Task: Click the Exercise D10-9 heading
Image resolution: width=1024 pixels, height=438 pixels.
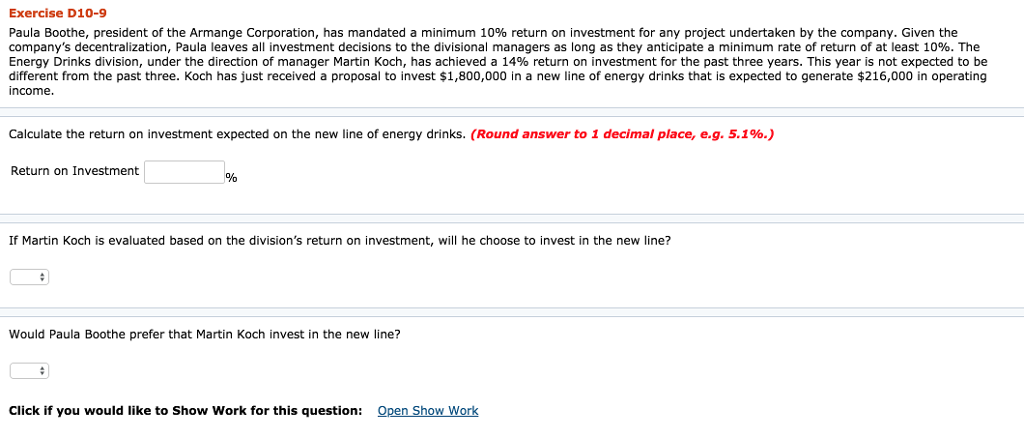Action: click(57, 13)
